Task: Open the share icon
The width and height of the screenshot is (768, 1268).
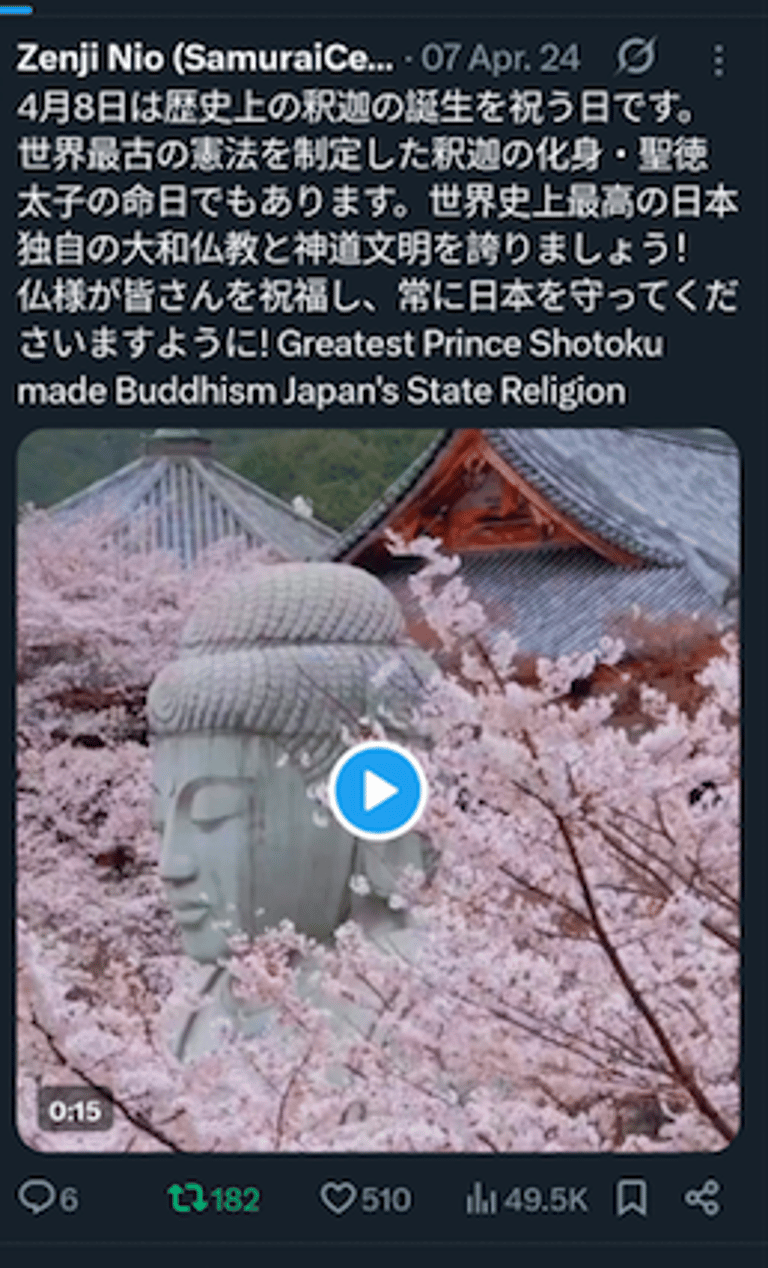Action: [702, 1198]
